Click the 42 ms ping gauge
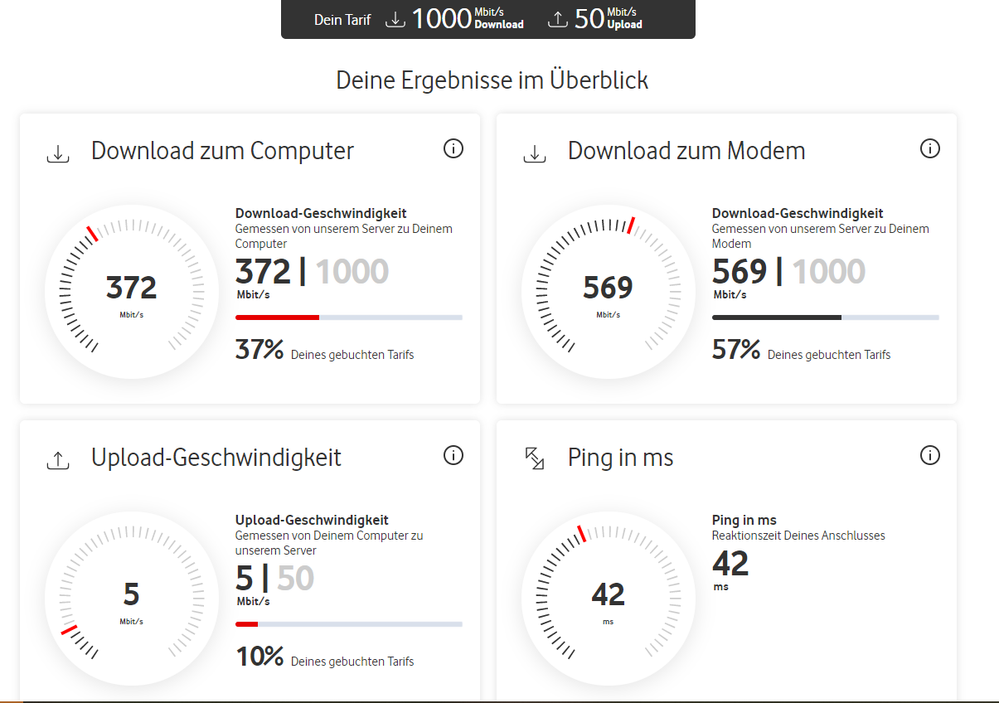 pyautogui.click(x=608, y=598)
